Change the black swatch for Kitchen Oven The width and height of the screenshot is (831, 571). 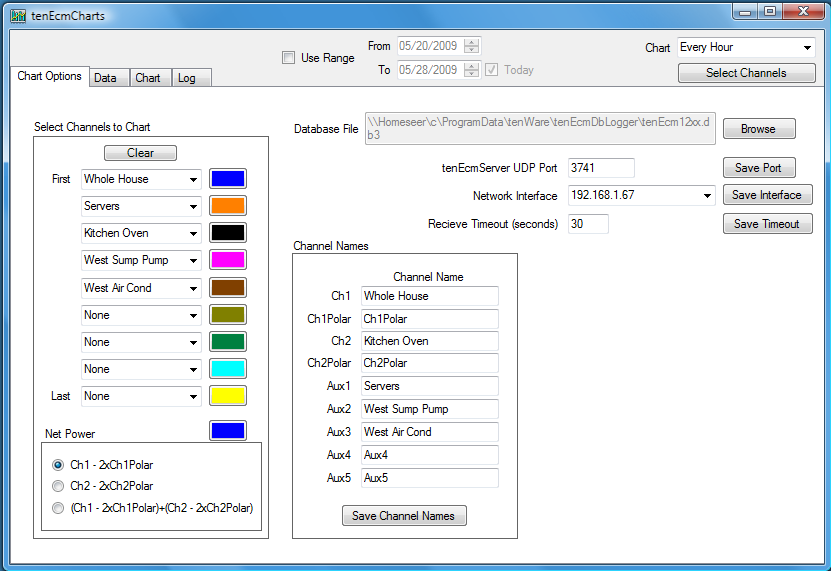[x=228, y=233]
